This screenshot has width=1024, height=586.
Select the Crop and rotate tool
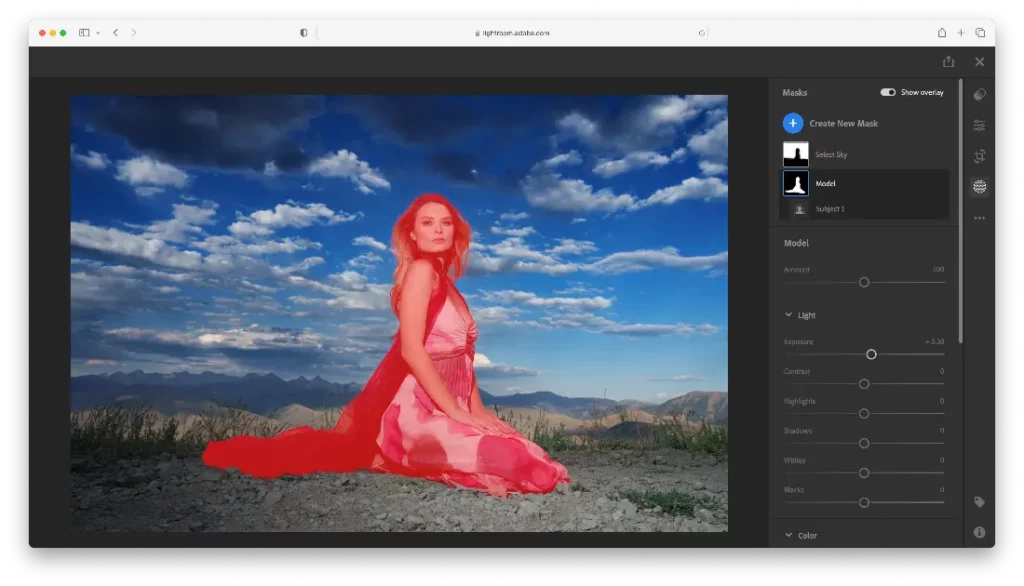pyautogui.click(x=979, y=156)
